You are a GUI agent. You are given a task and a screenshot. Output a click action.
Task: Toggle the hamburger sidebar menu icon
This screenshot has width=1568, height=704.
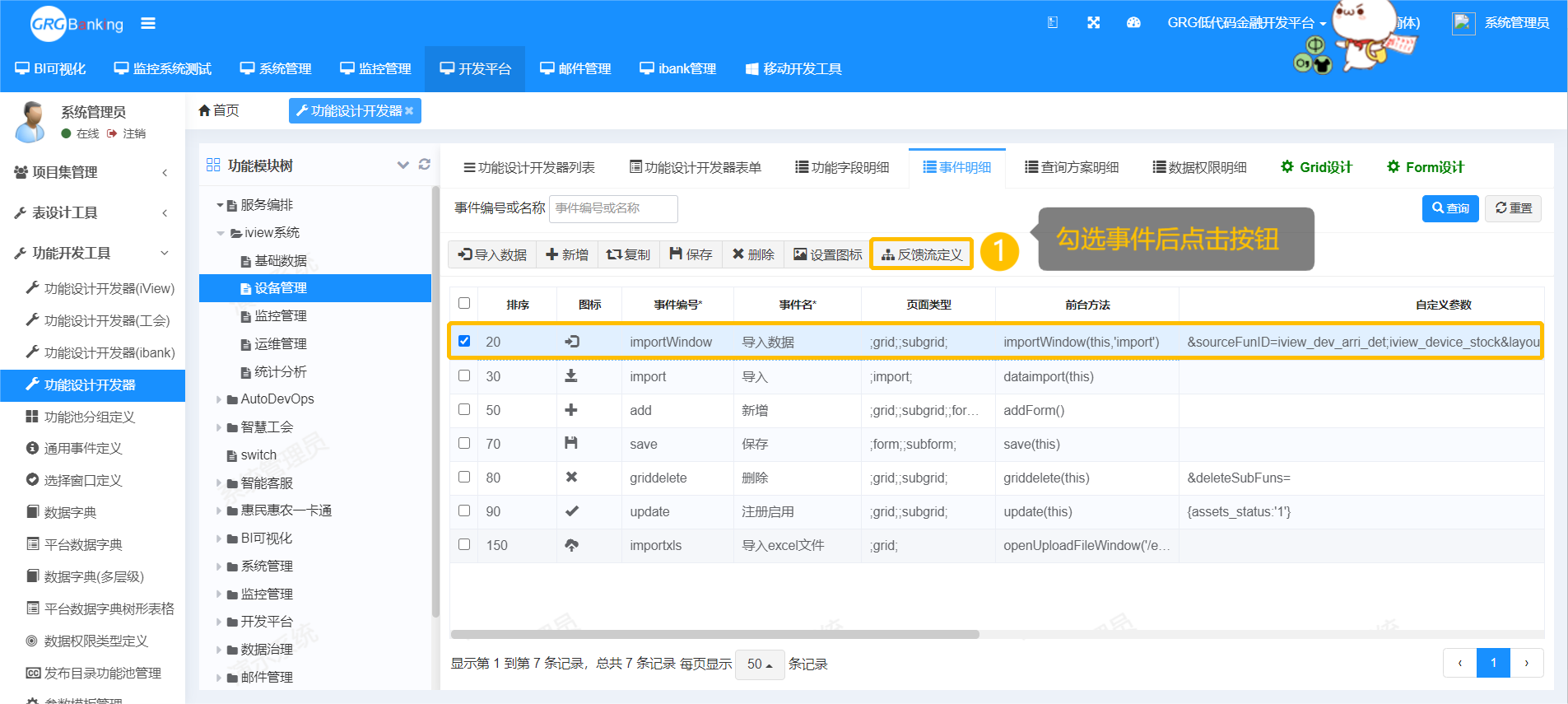click(148, 23)
